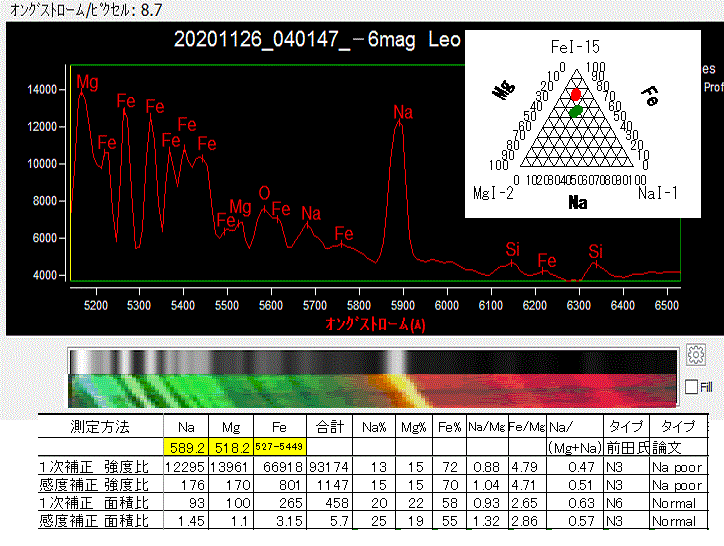
Task: Click the rightmost Si peak label near 6340
Action: tap(596, 250)
